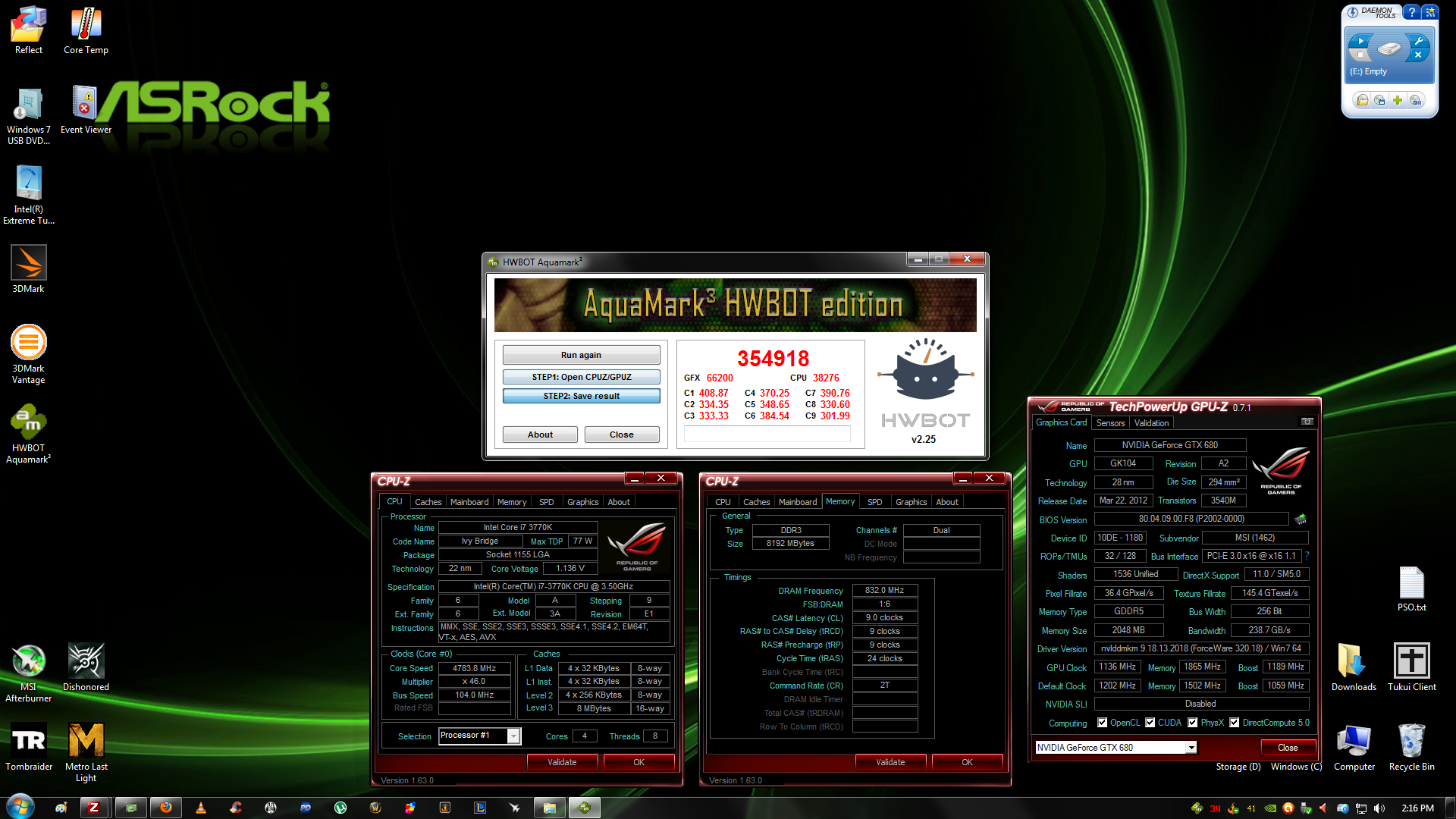Click the taskbar clock showing 2:16 PM
Screen dimensions: 1456x819
click(1417, 808)
